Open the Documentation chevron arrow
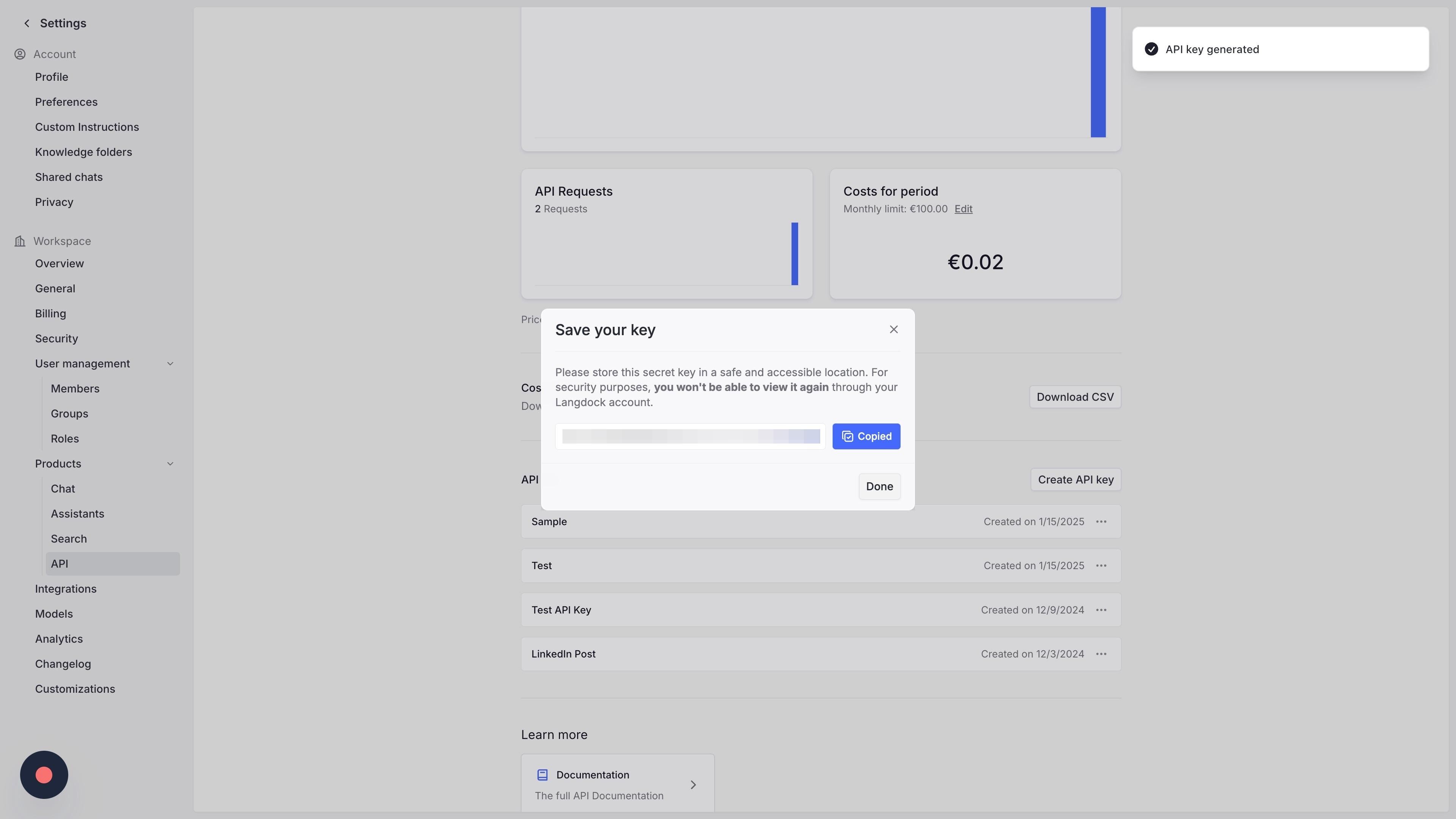The height and width of the screenshot is (819, 1456). tap(693, 784)
